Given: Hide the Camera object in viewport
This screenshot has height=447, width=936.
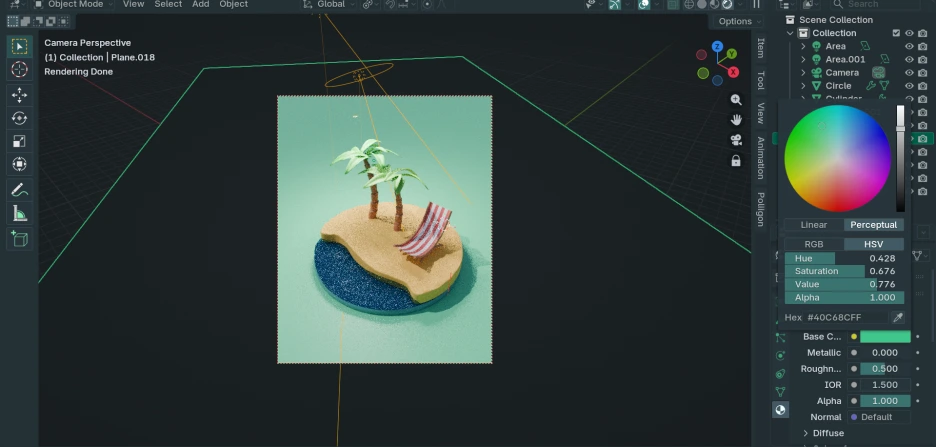Looking at the screenshot, I should tap(909, 73).
